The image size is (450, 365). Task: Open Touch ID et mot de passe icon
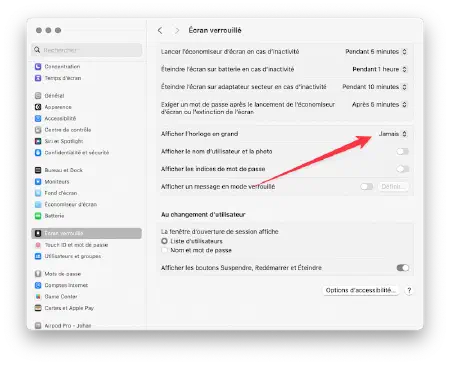coord(38,245)
